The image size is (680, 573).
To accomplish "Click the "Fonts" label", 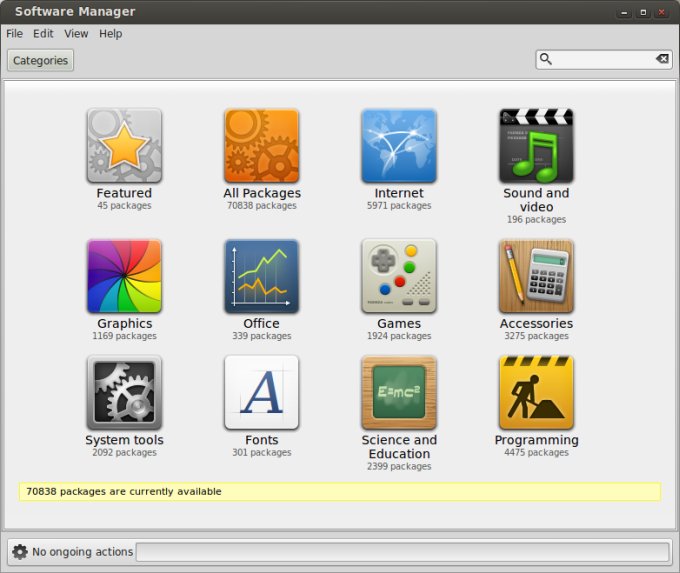I will 262,440.
